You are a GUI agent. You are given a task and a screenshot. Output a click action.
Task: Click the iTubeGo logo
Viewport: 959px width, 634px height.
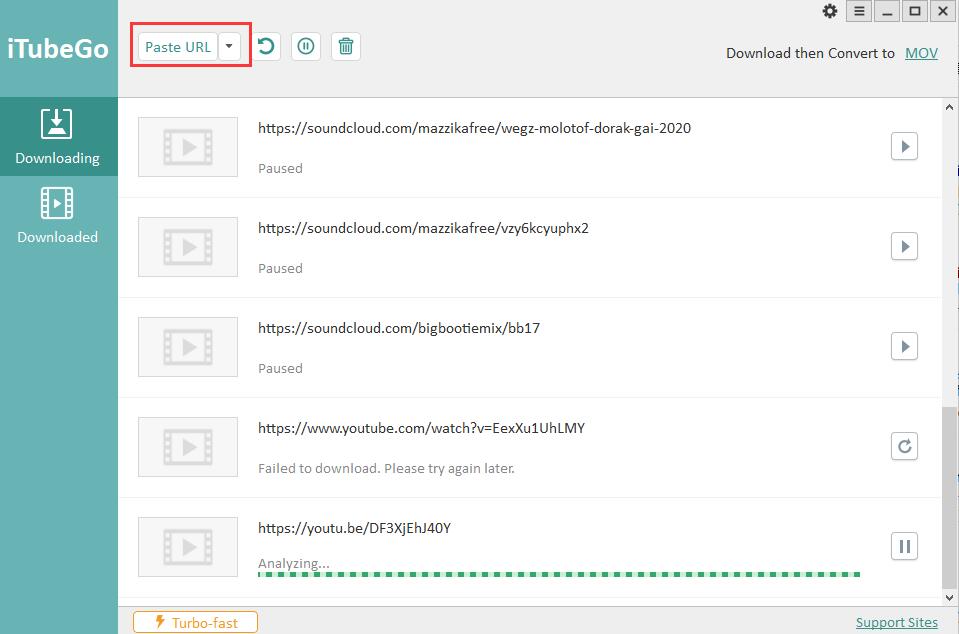58,48
